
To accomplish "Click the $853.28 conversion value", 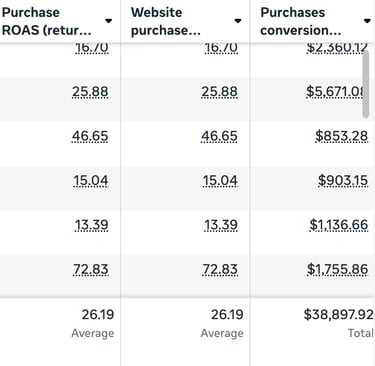I will coord(342,136).
